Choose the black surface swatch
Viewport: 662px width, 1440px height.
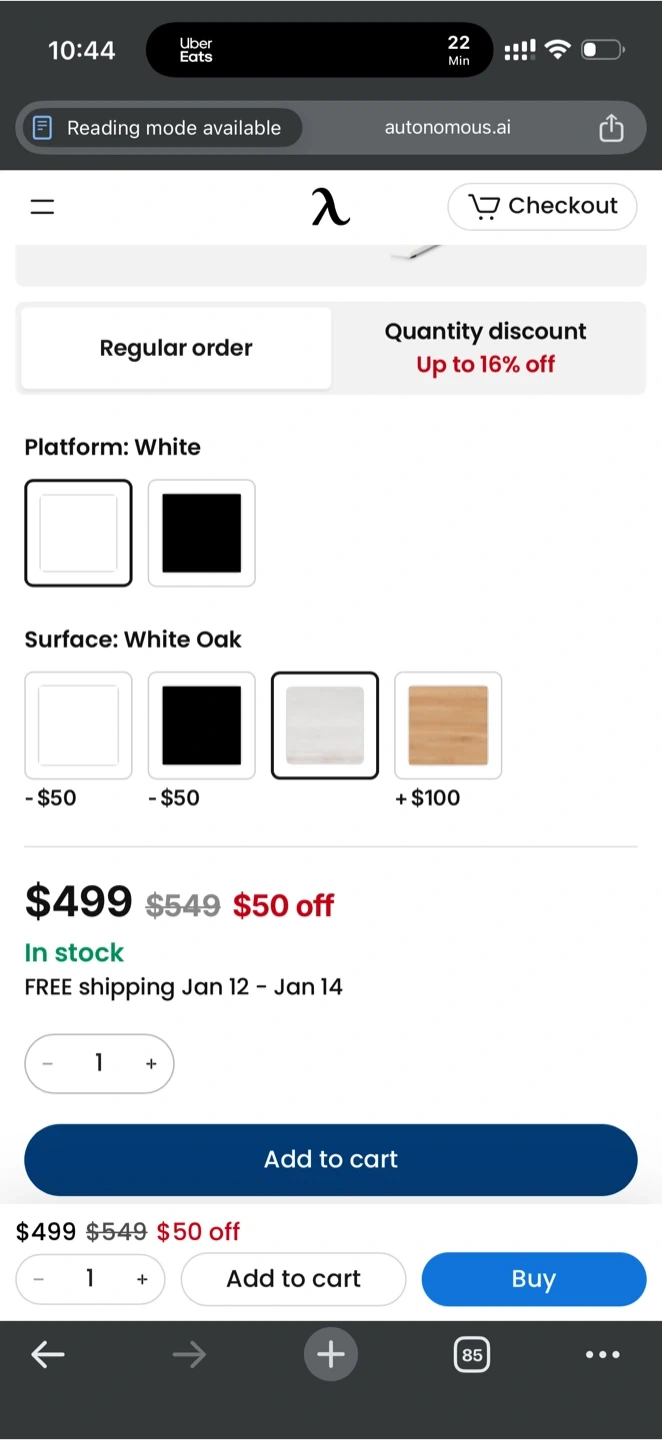tap(202, 725)
